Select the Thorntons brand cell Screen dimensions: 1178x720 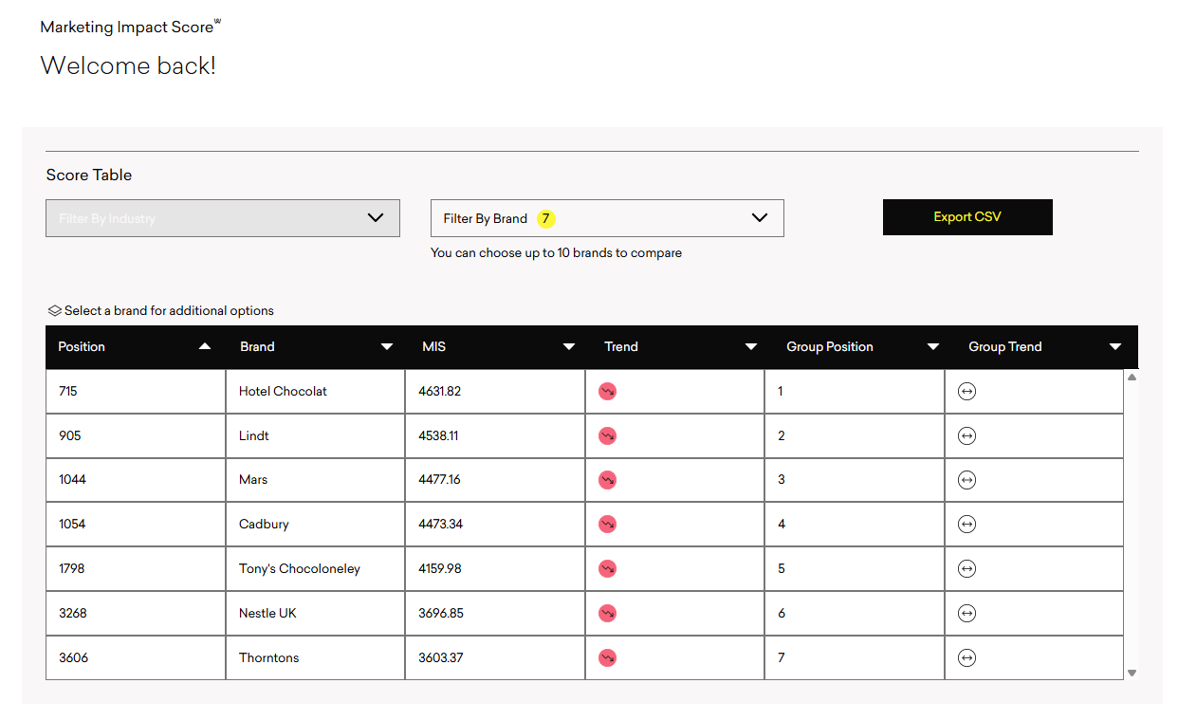(315, 658)
